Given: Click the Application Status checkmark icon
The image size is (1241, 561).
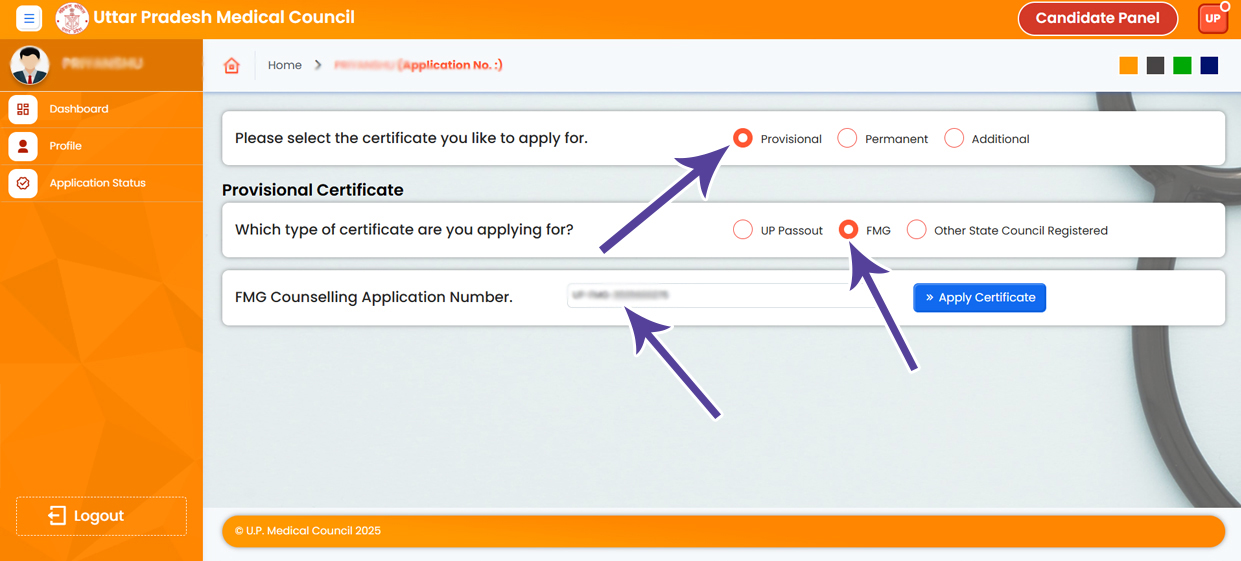Looking at the screenshot, I should point(23,183).
